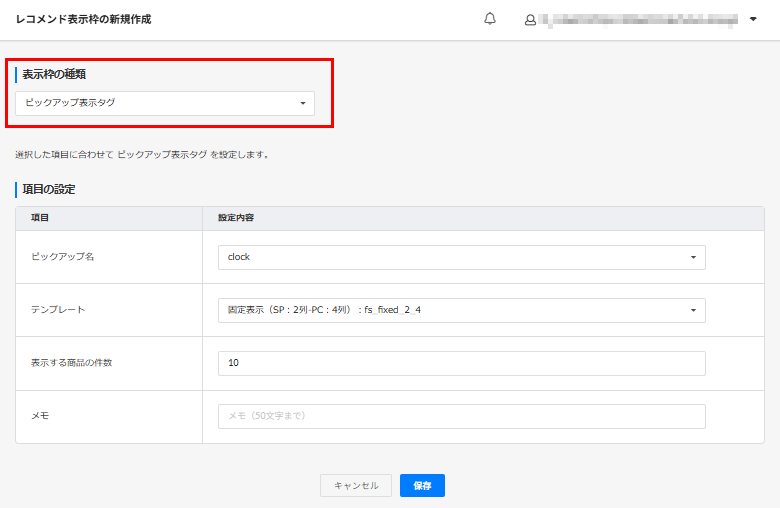780x508 pixels.
Task: Click the user account avatar icon
Action: 530,20
